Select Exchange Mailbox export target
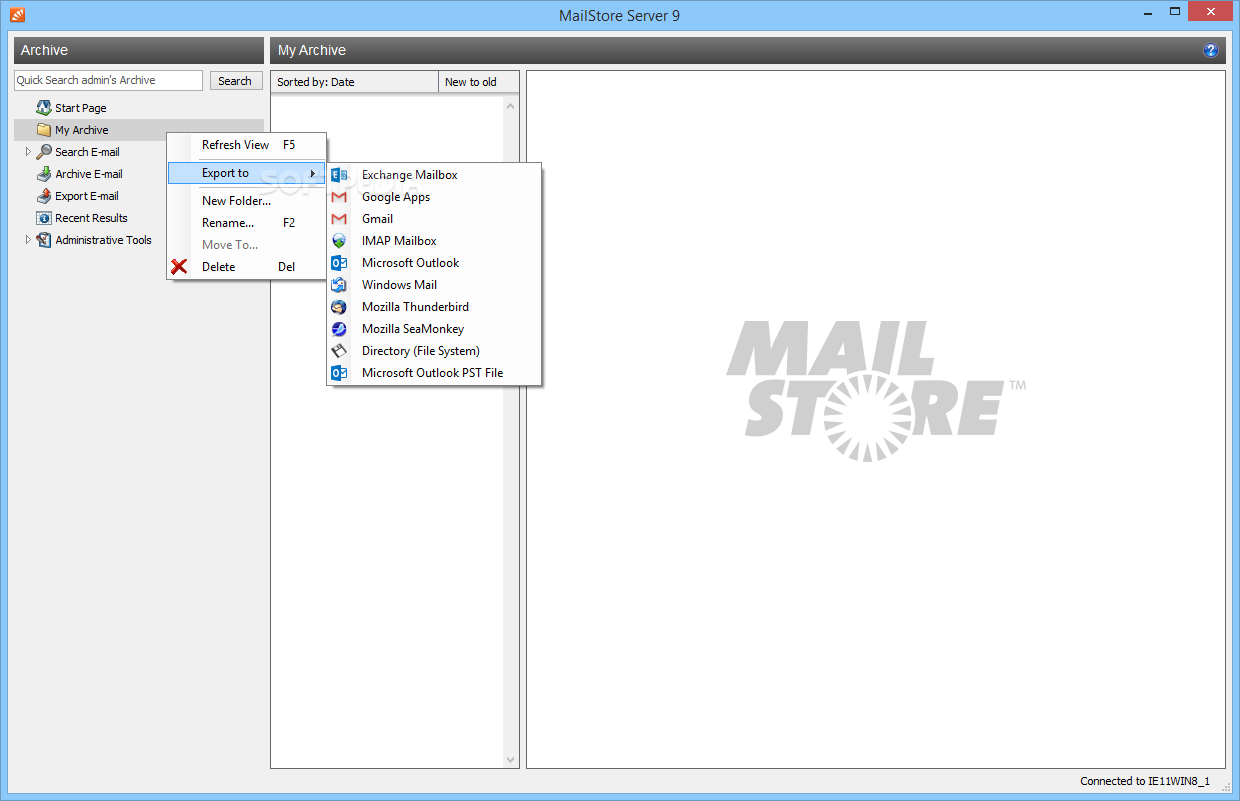 [x=435, y=175]
